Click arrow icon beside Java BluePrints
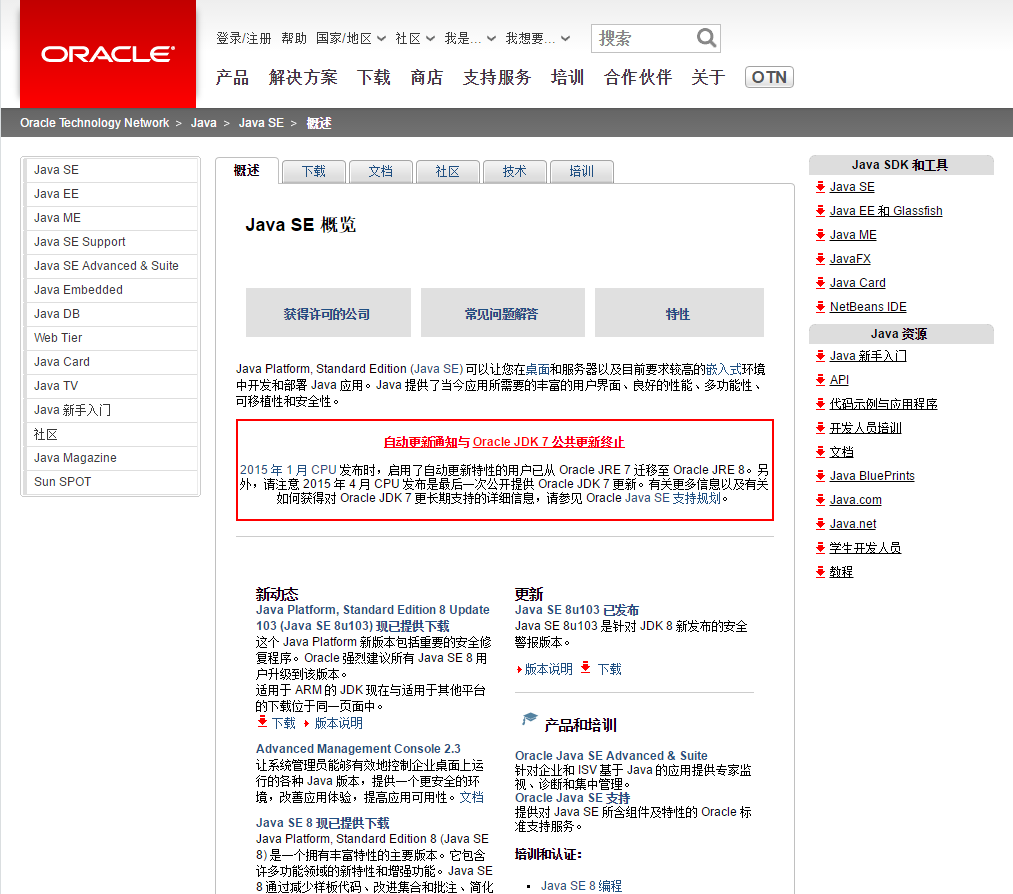Viewport: 1013px width, 894px height. point(820,475)
